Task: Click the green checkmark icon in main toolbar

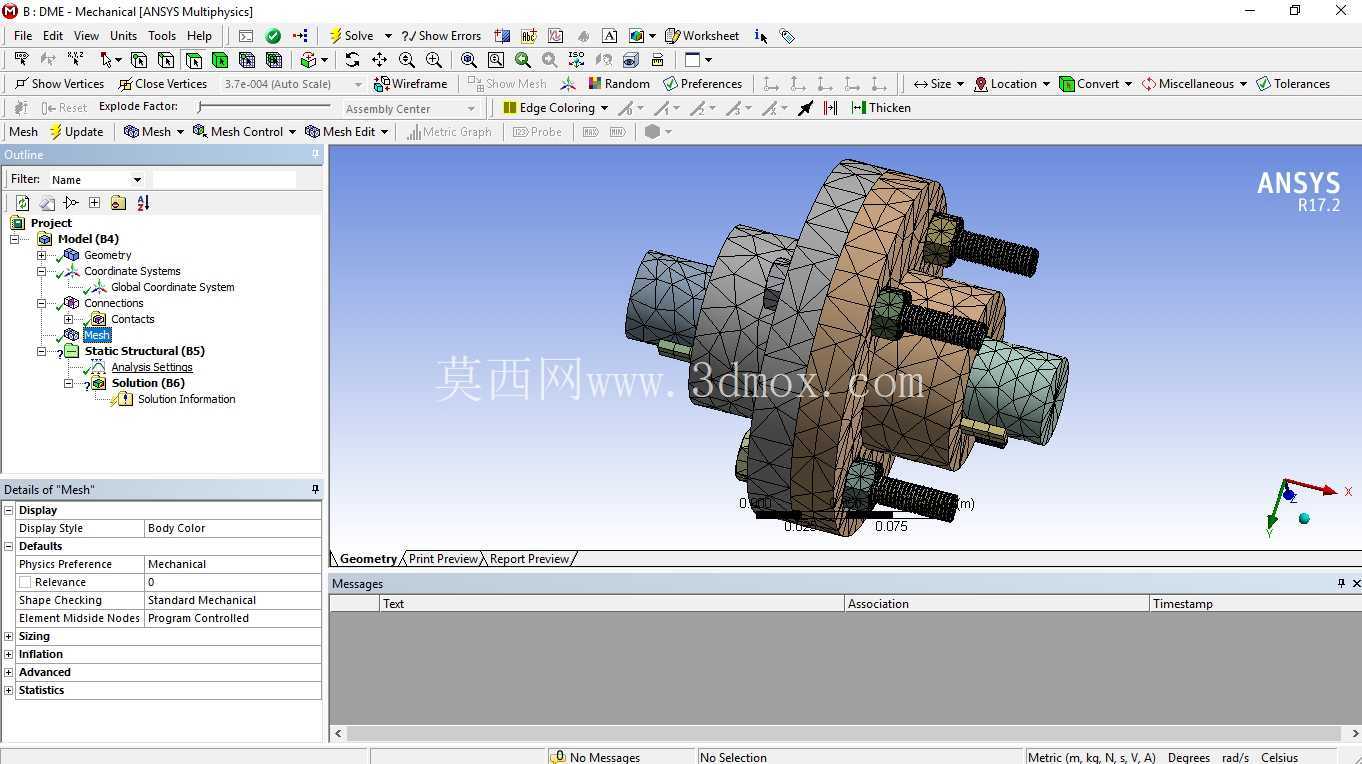Action: pyautogui.click(x=273, y=36)
